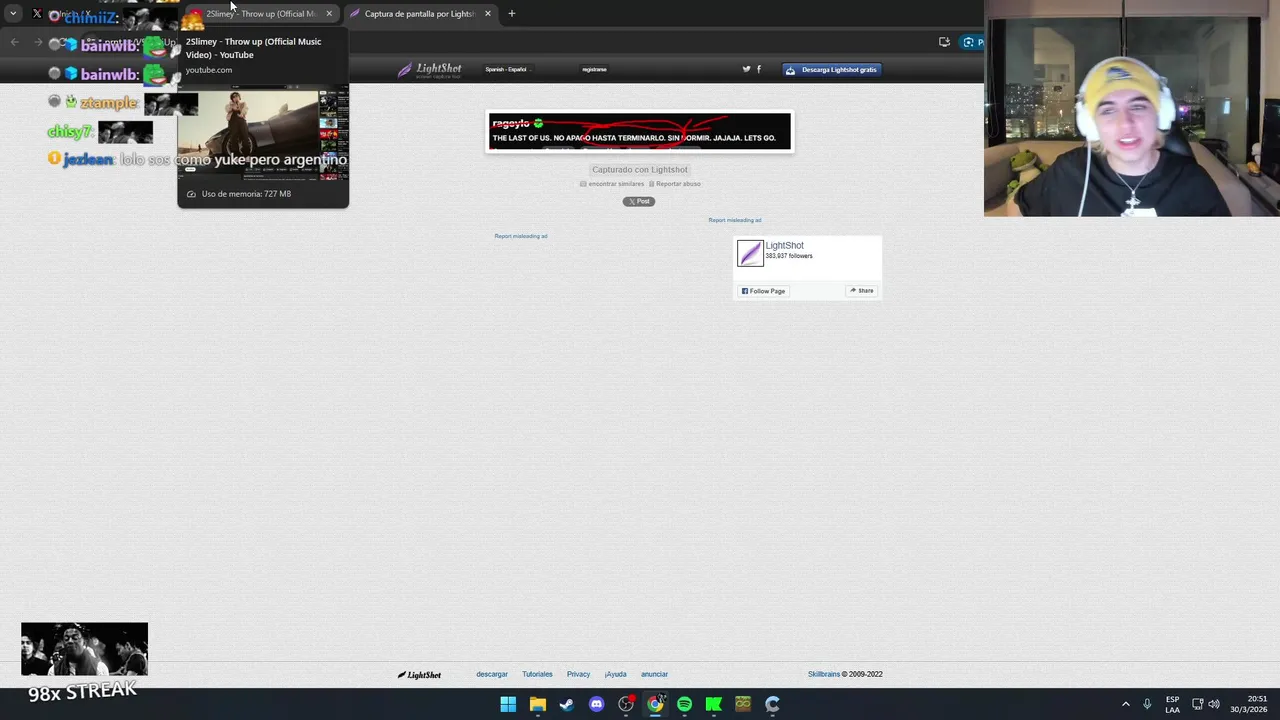Click the YouTube tab preview thumbnail

pos(263,132)
